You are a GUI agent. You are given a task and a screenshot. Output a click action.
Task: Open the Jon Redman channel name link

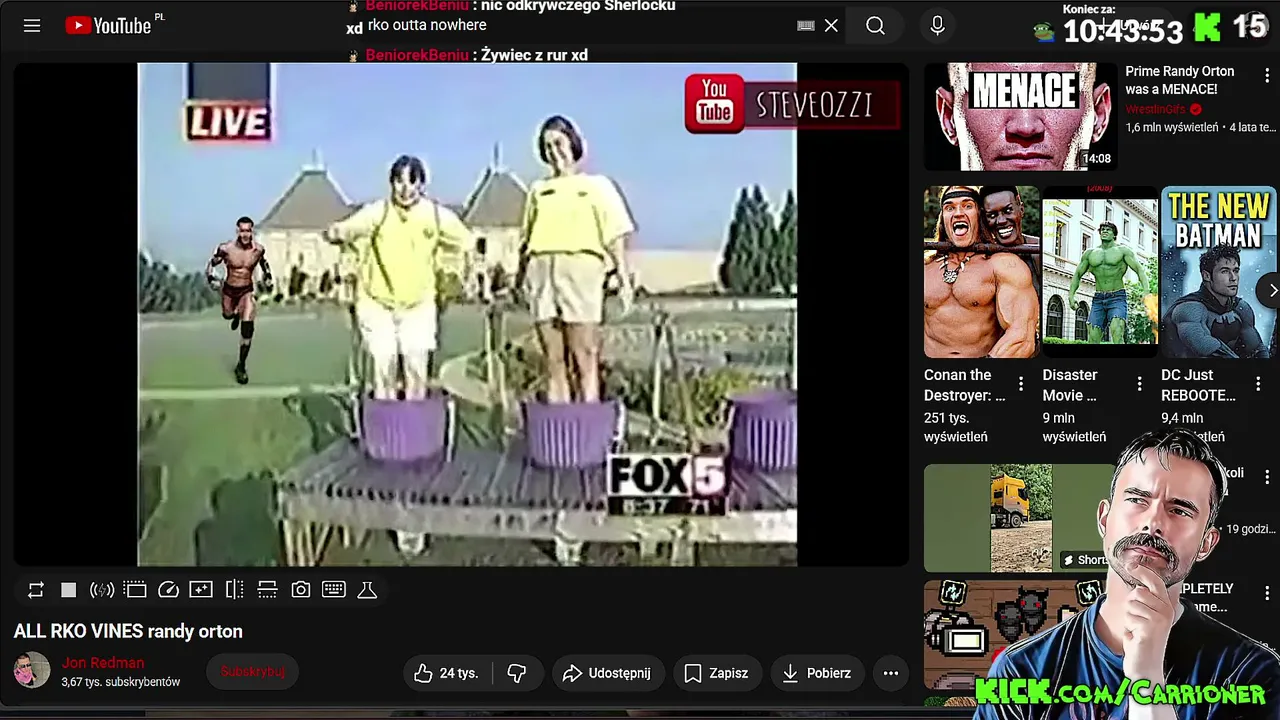103,663
